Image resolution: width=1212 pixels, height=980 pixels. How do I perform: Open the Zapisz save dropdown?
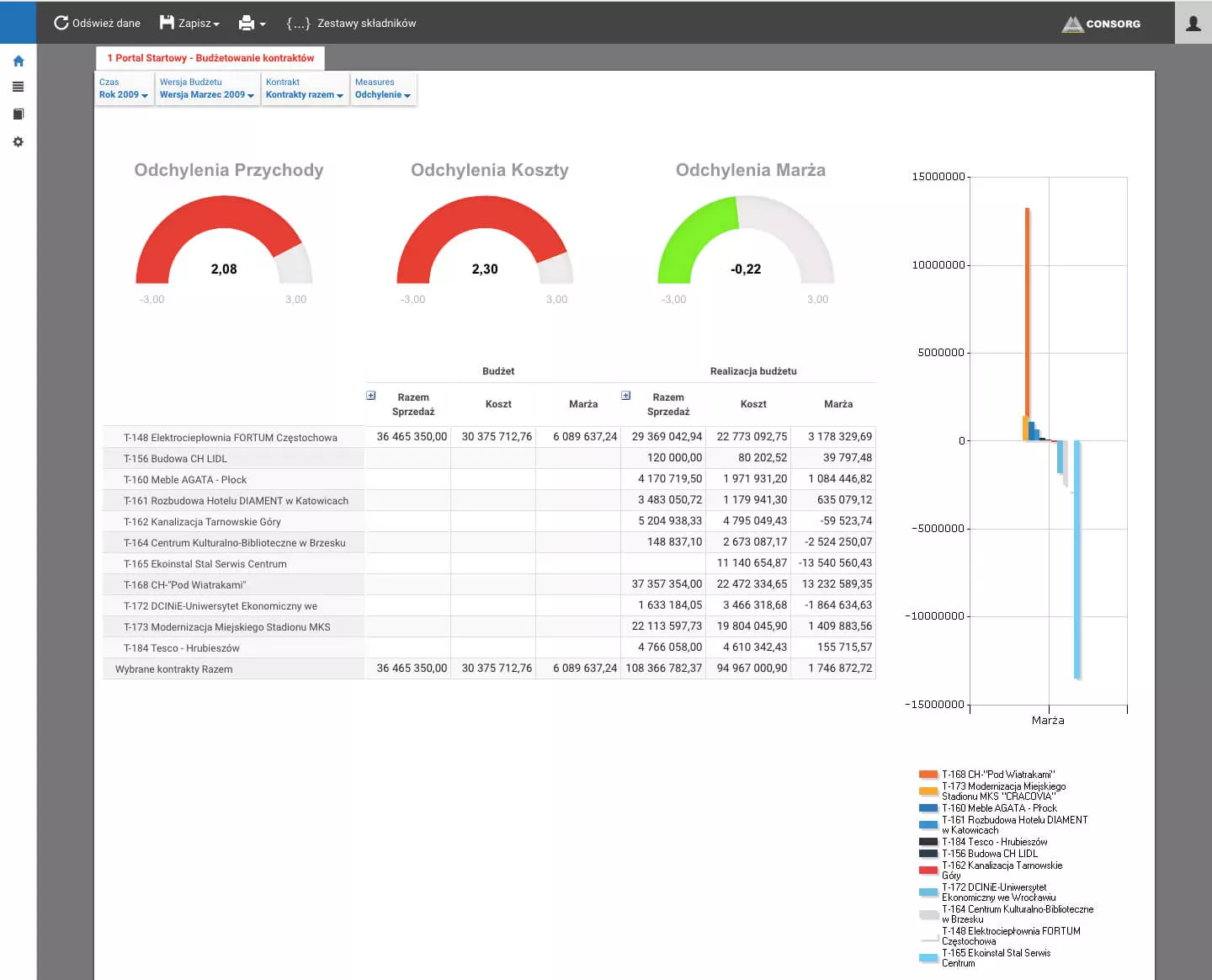tap(189, 23)
